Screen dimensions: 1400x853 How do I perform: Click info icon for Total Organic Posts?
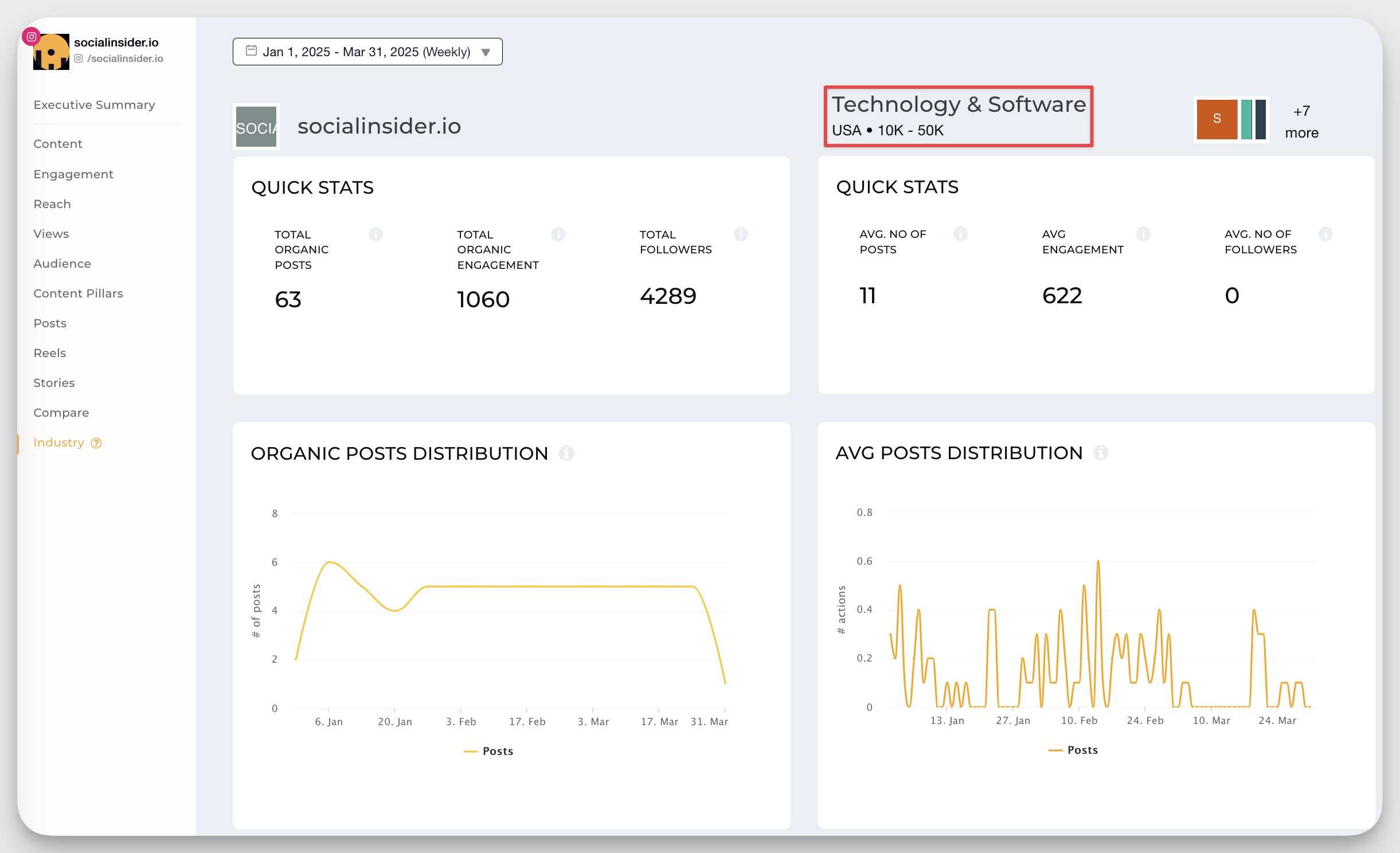376,234
